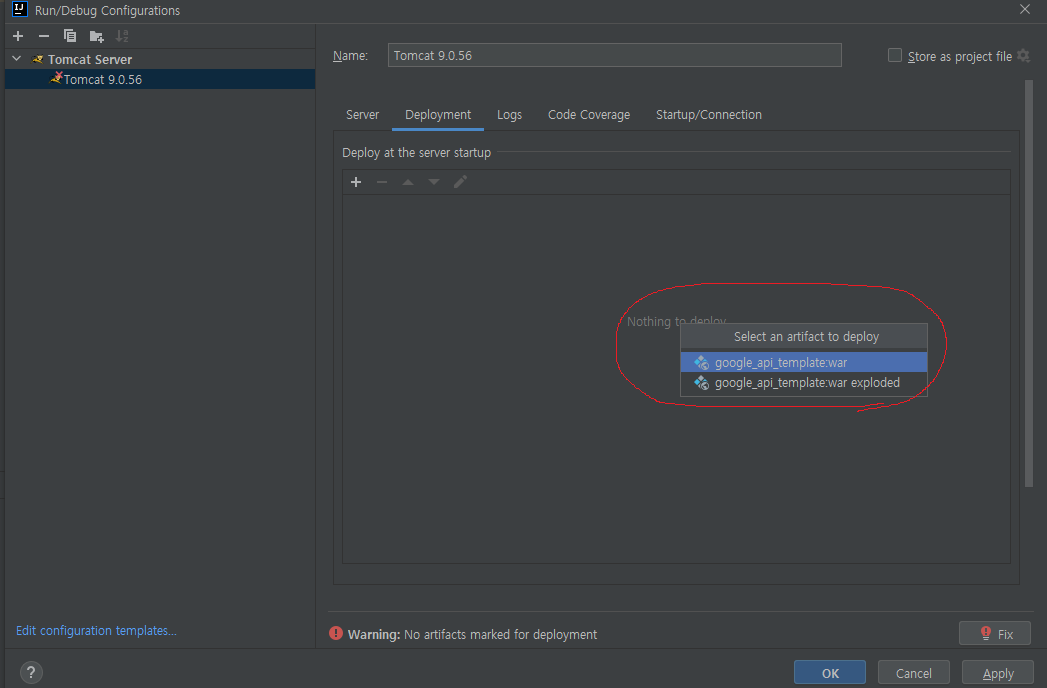Confirm with the OK button
This screenshot has width=1047, height=688.
coord(830,673)
